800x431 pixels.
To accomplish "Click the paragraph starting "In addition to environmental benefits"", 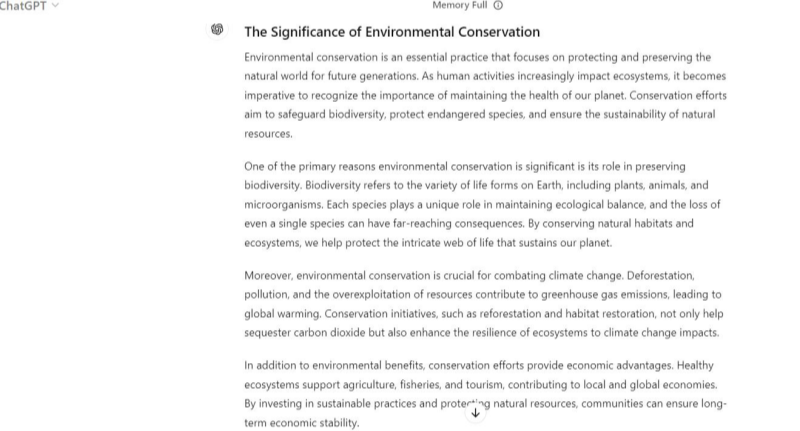I will tap(485, 394).
